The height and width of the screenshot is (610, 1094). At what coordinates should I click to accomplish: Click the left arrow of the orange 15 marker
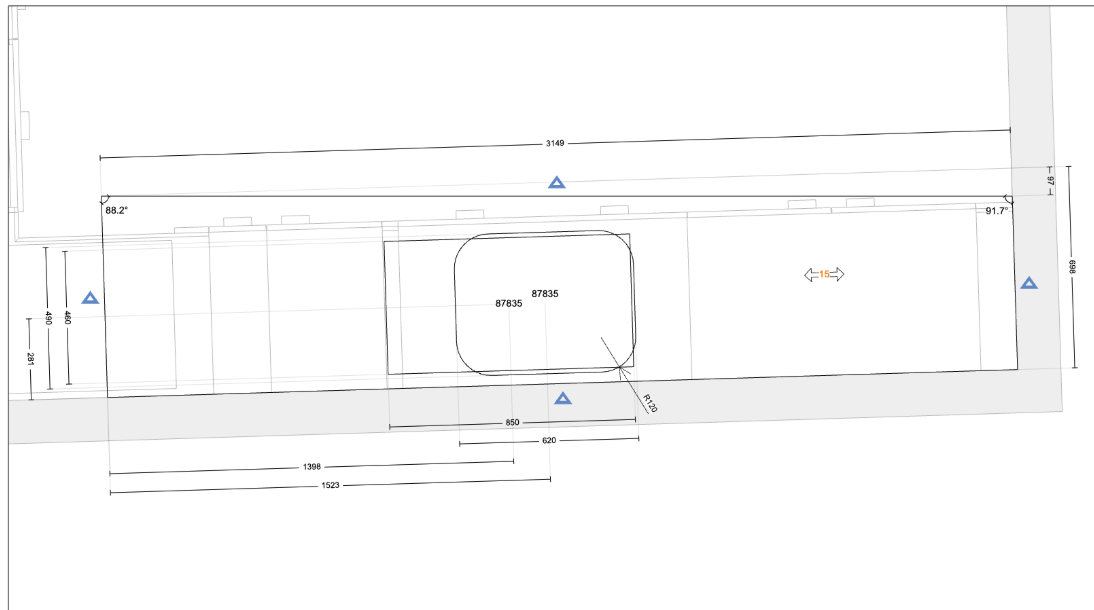[808, 272]
